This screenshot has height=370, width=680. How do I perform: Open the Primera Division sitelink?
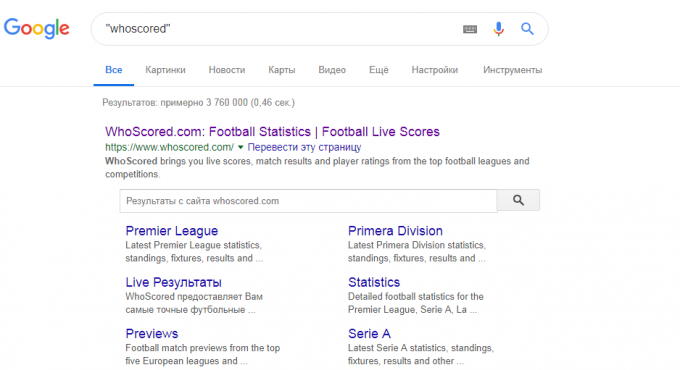(x=395, y=231)
